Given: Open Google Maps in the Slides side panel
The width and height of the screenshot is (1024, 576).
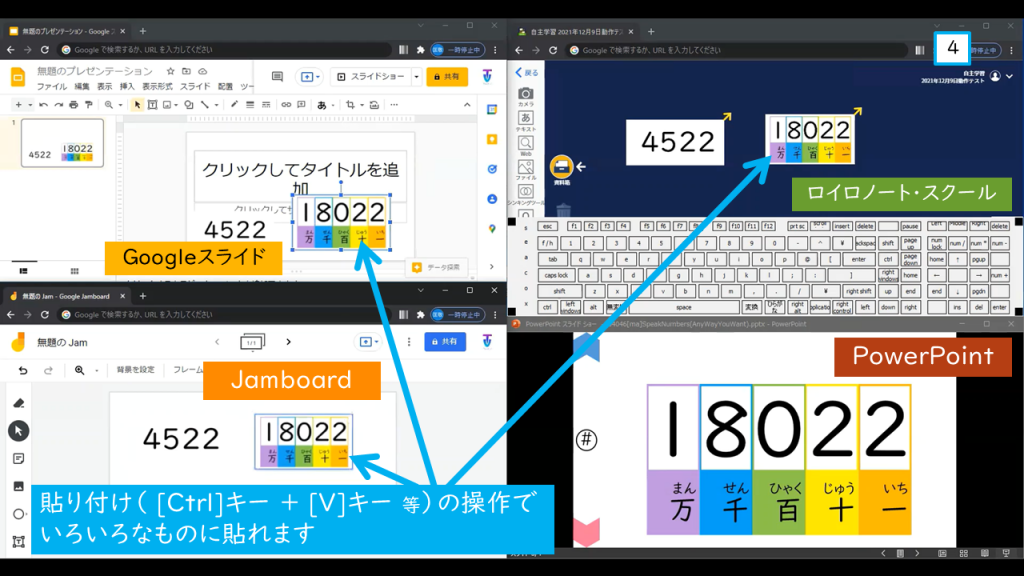Looking at the screenshot, I should [x=492, y=229].
